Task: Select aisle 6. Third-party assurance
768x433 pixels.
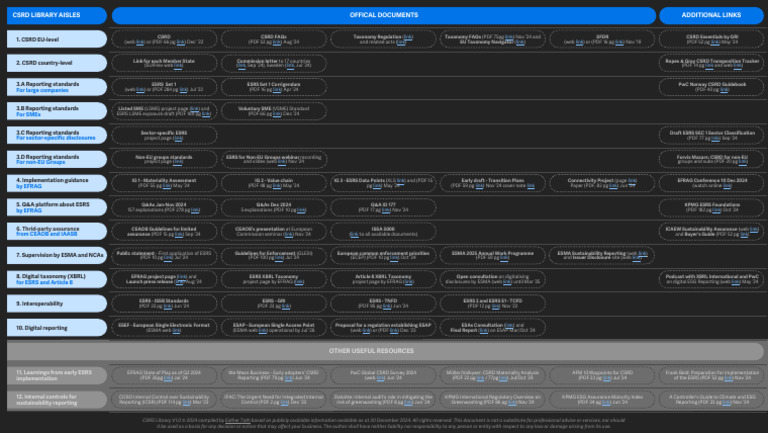Action: pos(57,231)
